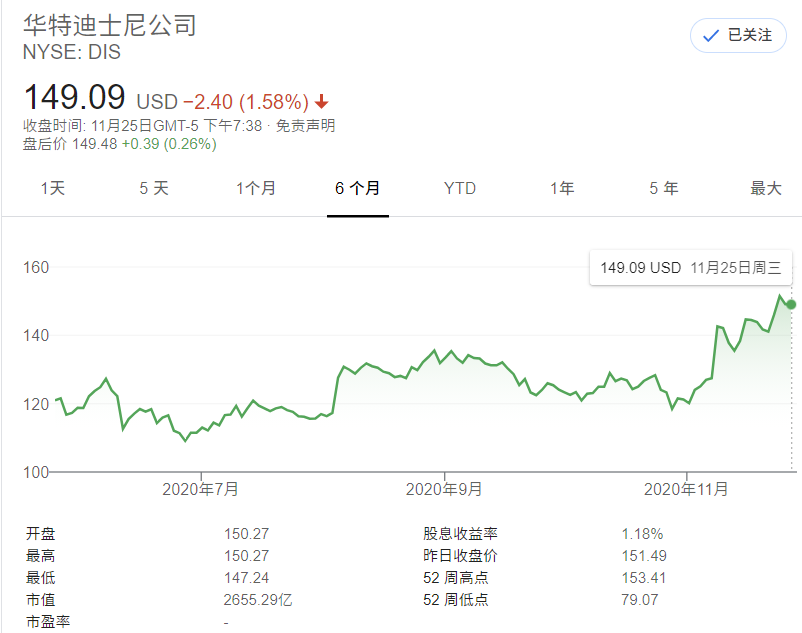The image size is (802, 633).
Task: Select the 1天 time range tab
Action: pyautogui.click(x=52, y=188)
